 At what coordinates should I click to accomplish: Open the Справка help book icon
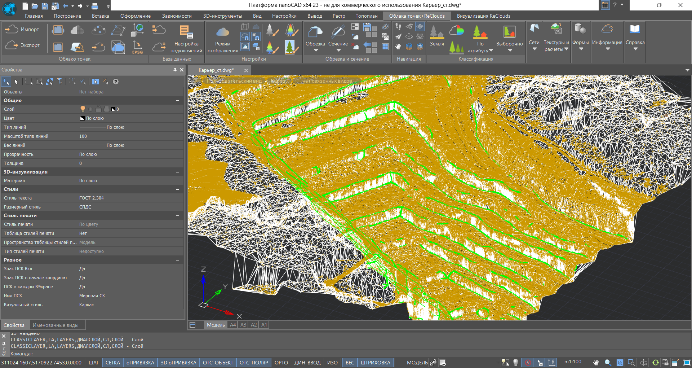635,30
